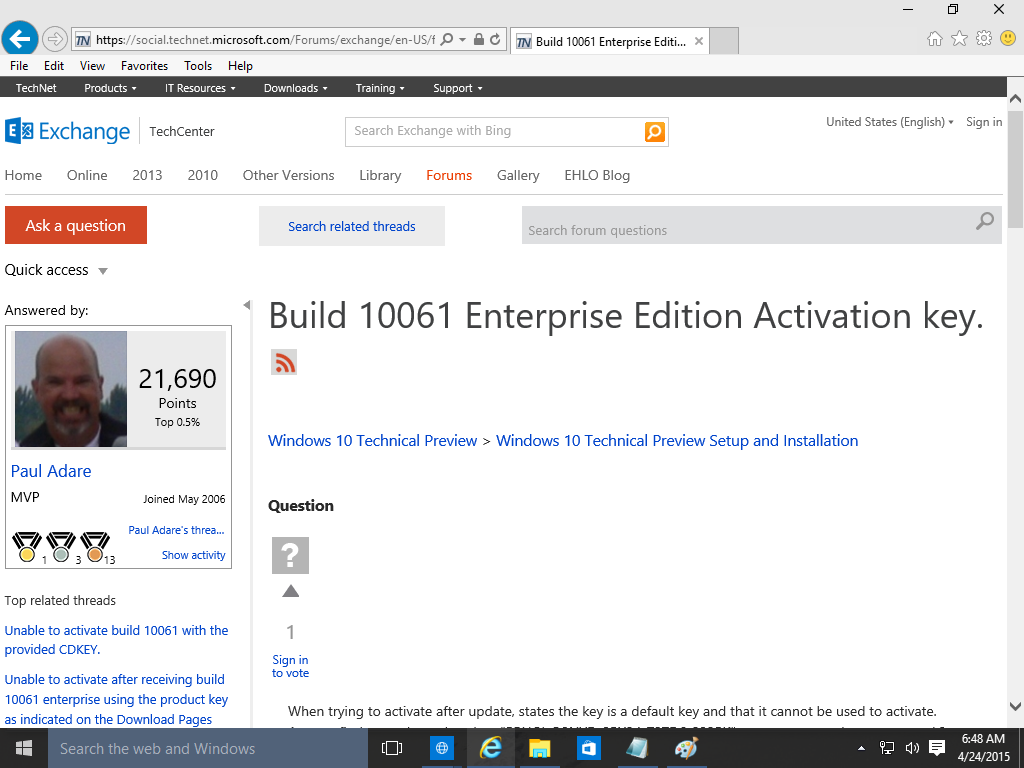This screenshot has height=768, width=1024.
Task: Click the RSS feed icon under the title
Action: point(284,362)
